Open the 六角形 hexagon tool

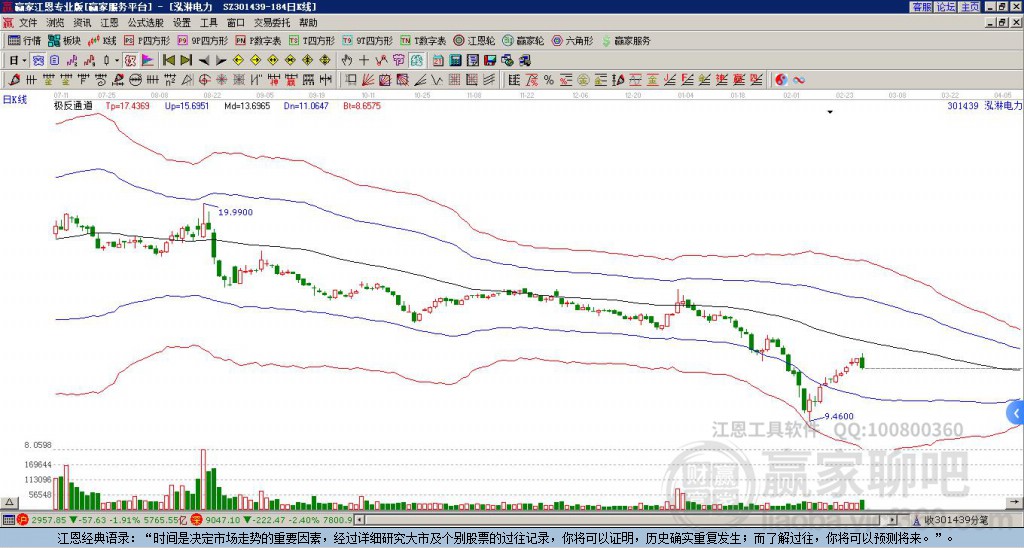pyautogui.click(x=573, y=40)
